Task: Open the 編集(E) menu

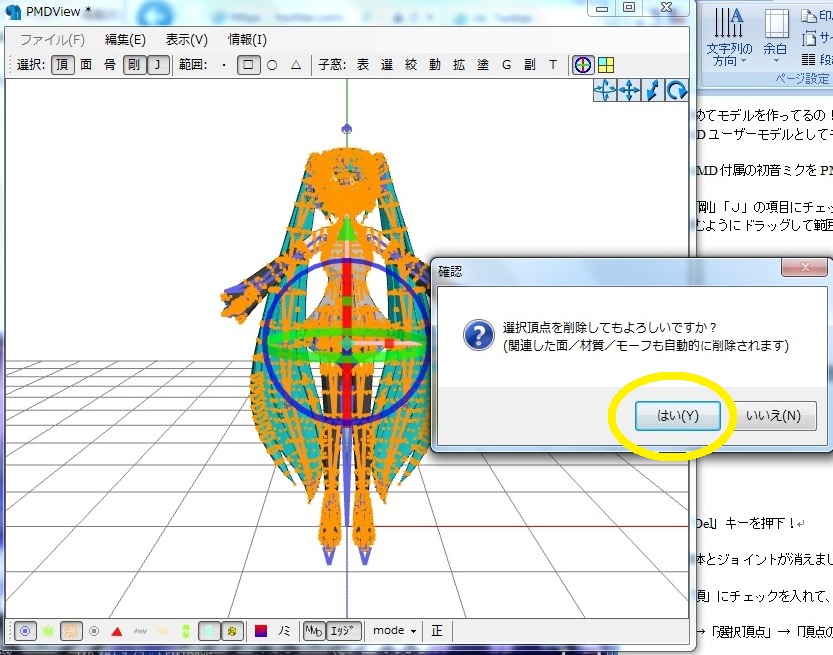Action: (125, 40)
